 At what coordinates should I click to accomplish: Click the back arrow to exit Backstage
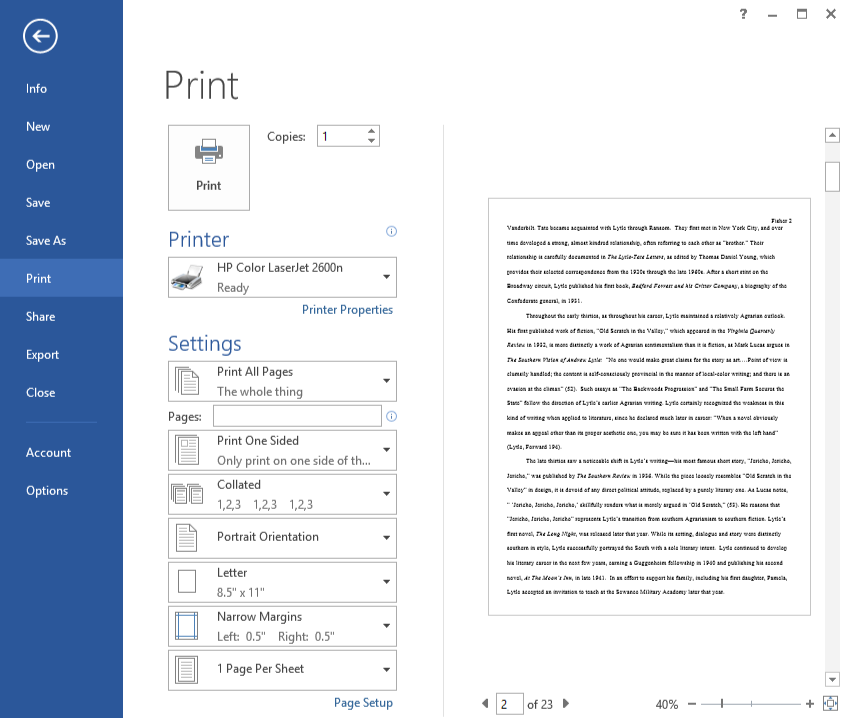pos(40,37)
